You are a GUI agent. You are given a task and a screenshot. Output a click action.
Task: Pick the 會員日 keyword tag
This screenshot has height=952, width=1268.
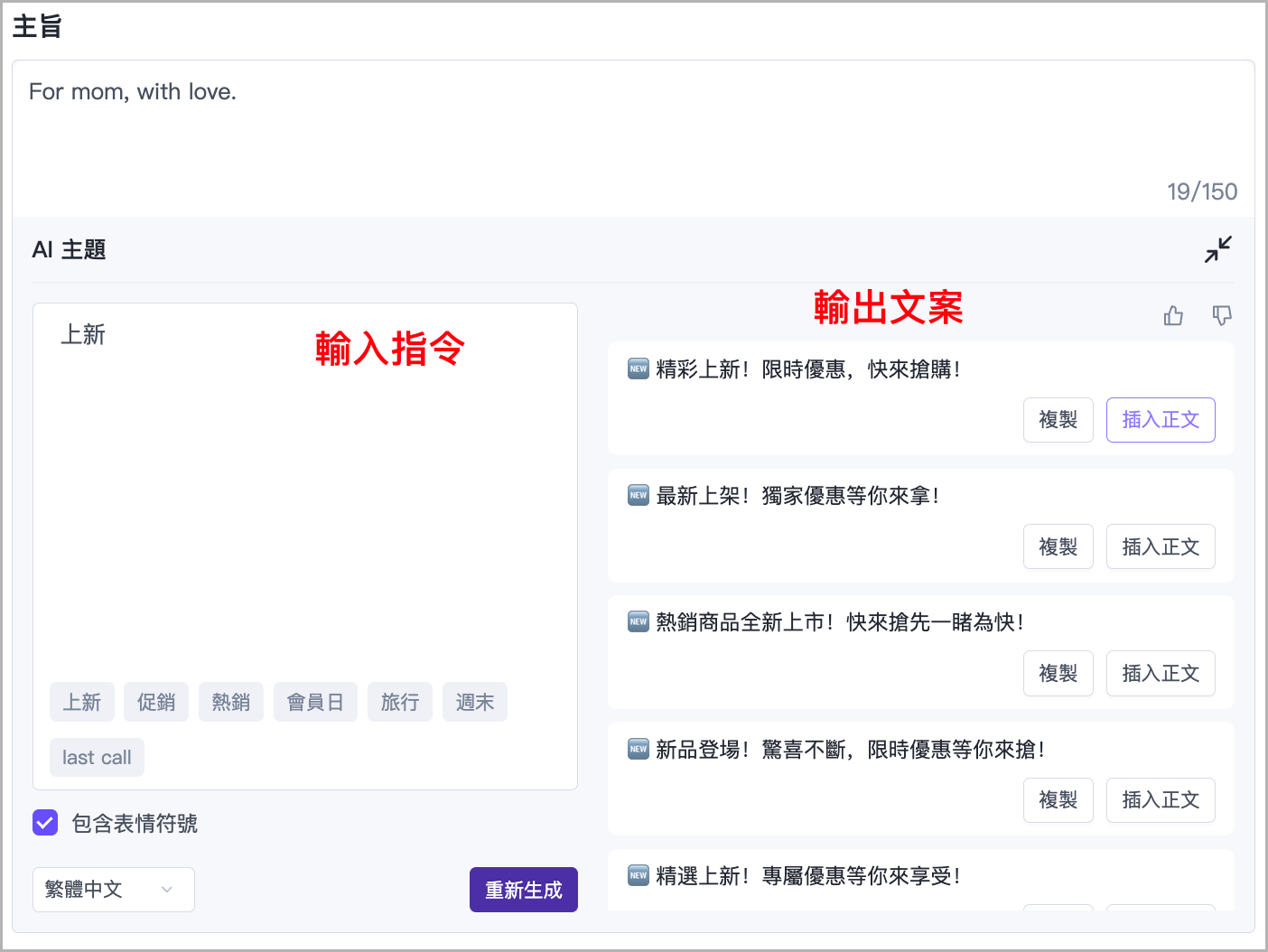[315, 702]
